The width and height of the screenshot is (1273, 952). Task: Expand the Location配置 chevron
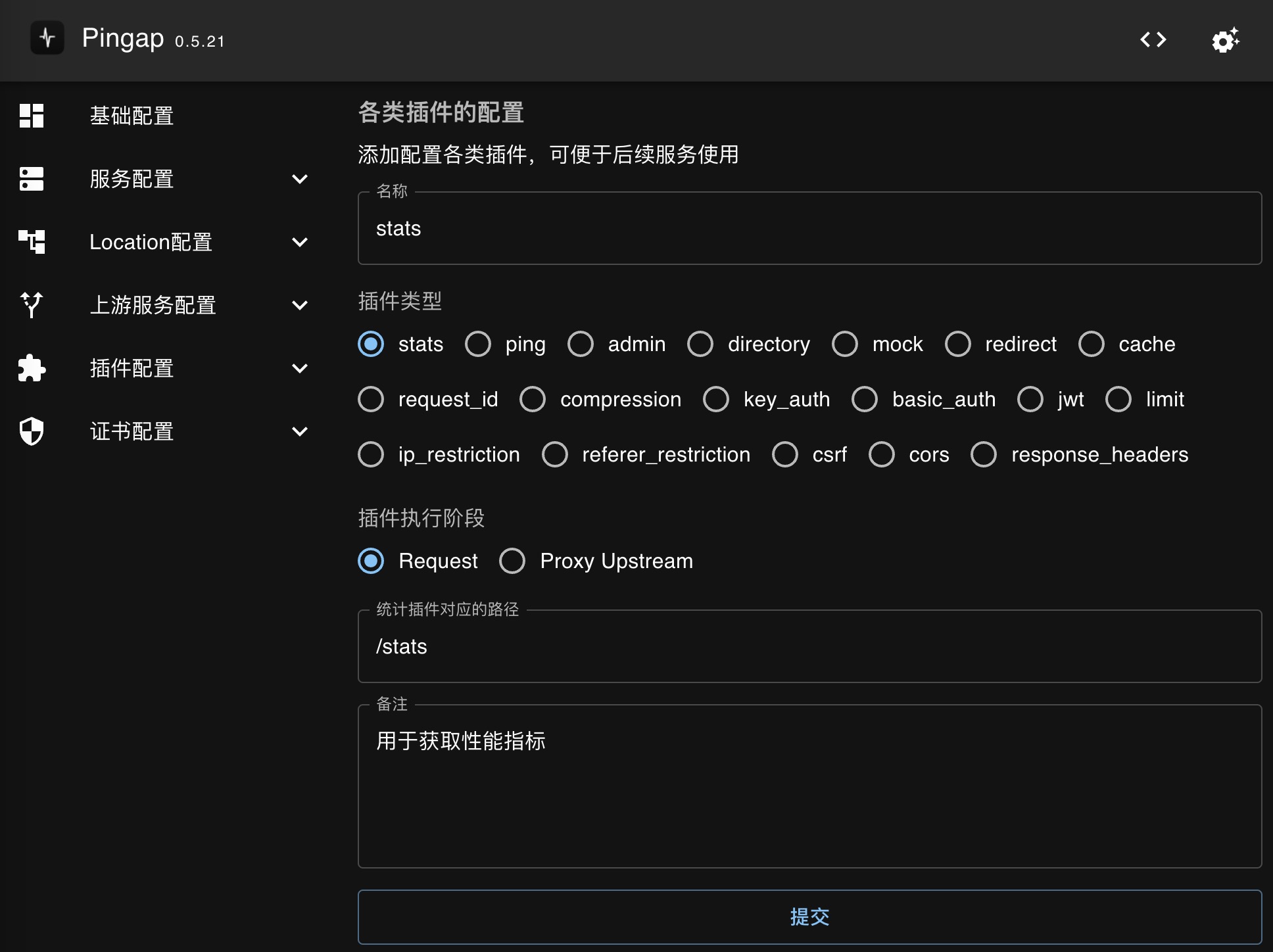[x=300, y=242]
